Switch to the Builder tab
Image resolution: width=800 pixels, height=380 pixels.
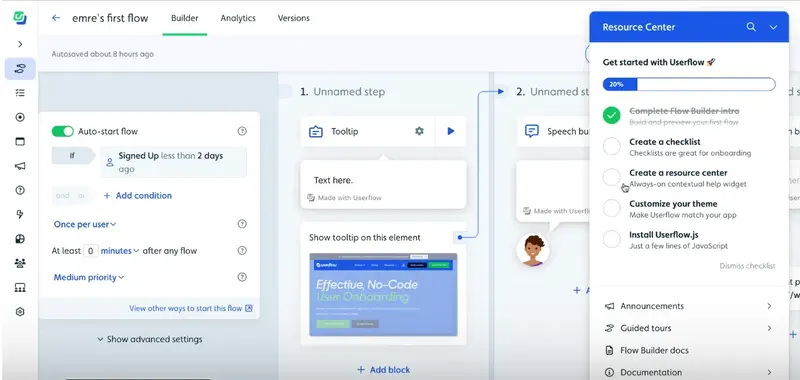(x=185, y=18)
